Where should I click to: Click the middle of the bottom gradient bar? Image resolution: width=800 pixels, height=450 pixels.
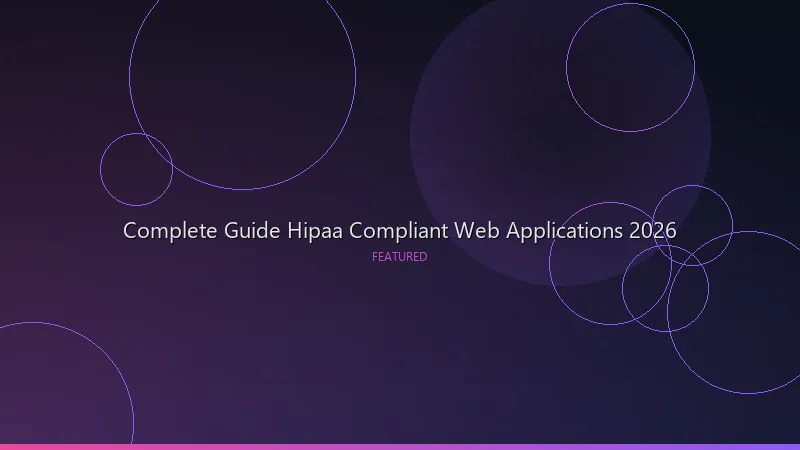400,446
